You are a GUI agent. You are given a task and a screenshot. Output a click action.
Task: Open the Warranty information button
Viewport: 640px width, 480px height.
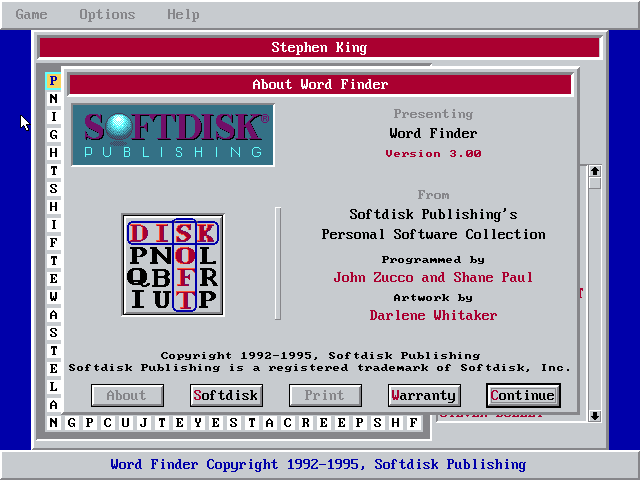tap(424, 395)
